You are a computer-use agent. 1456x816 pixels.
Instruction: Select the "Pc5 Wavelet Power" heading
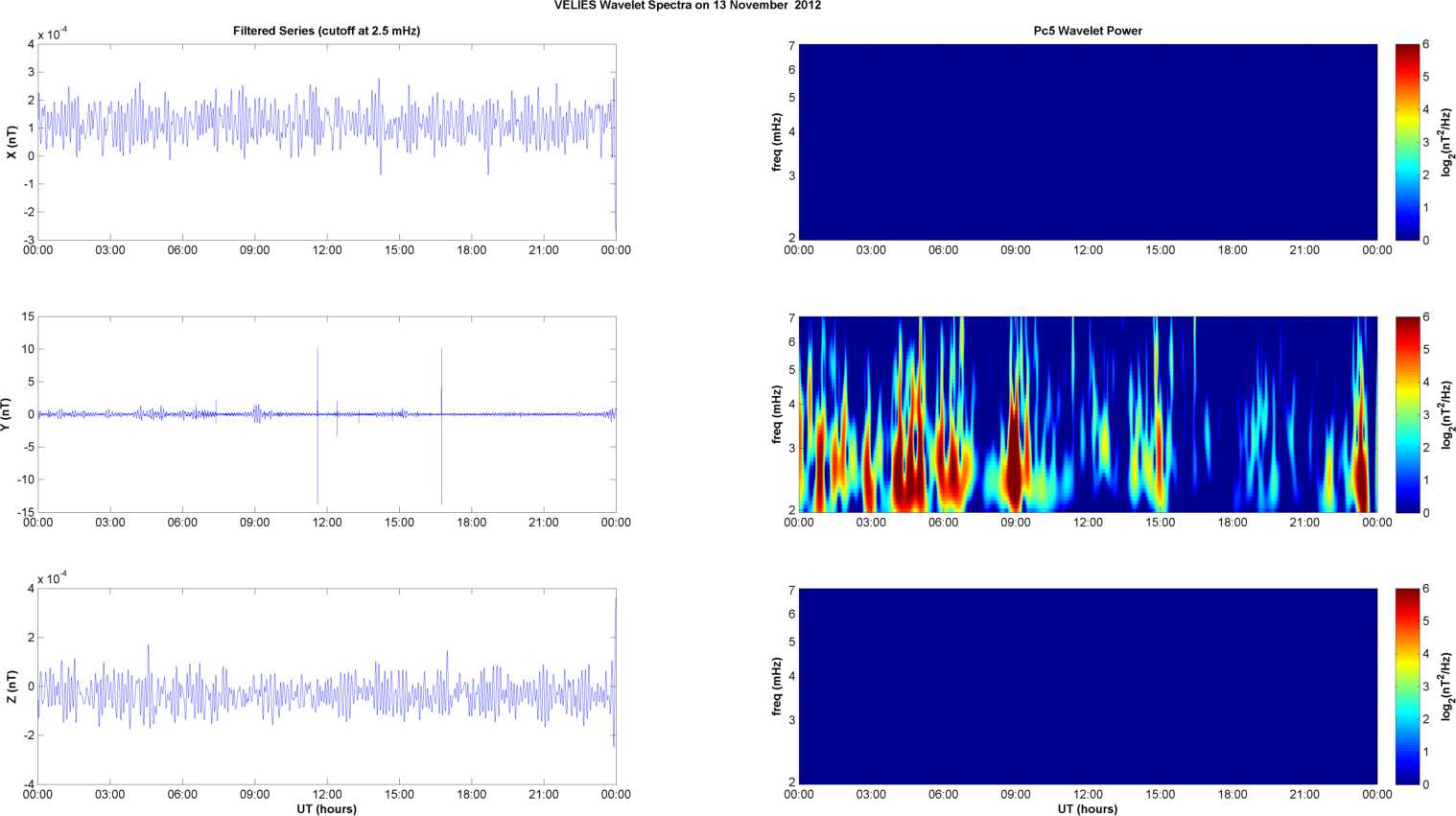[x=1088, y=31]
